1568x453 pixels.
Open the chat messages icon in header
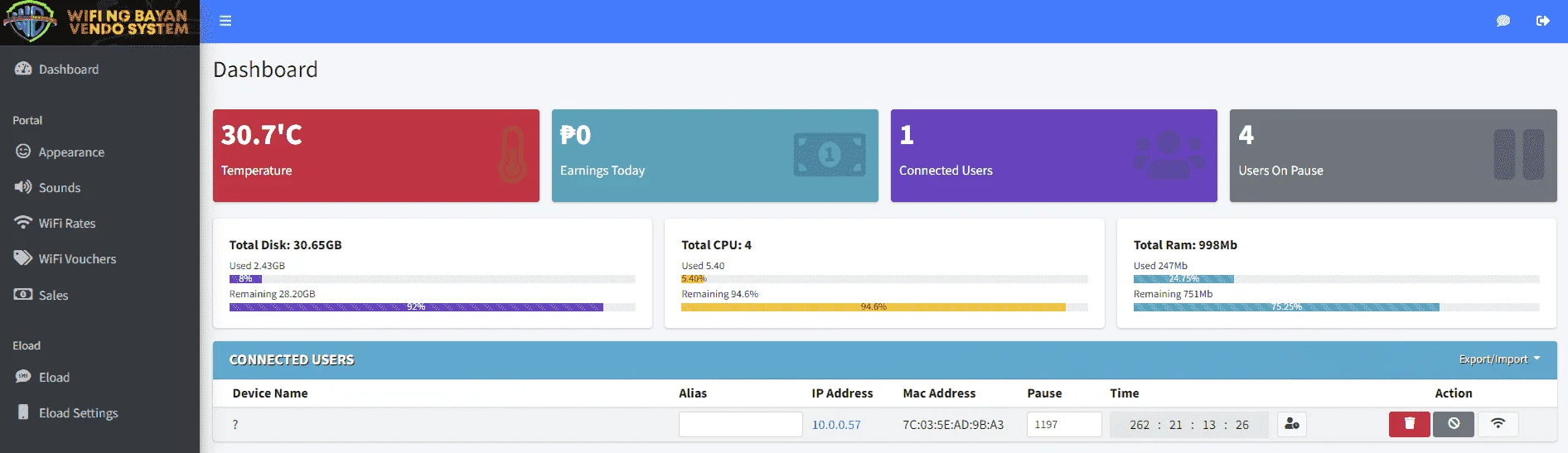click(1503, 21)
